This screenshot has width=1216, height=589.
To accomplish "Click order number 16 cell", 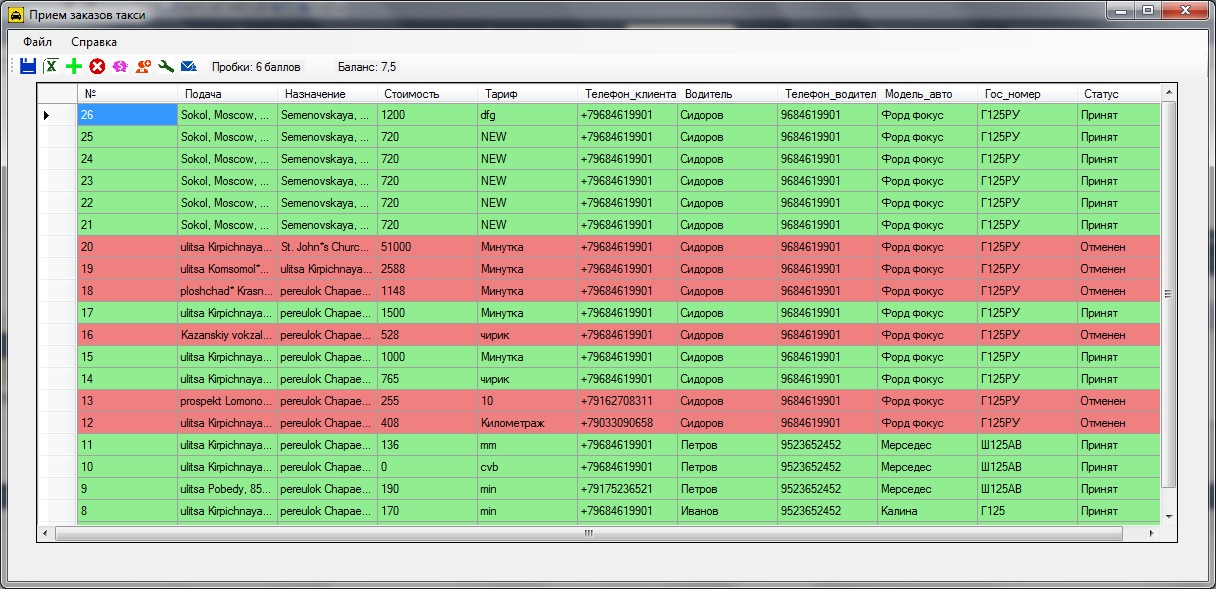I will [127, 335].
